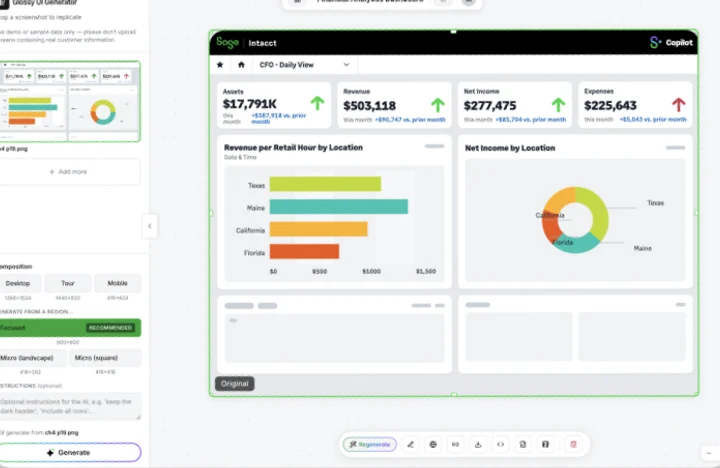Viewport: 720px width, 468px height.
Task: Click the $225,643 expenses value
Action: 610,106
